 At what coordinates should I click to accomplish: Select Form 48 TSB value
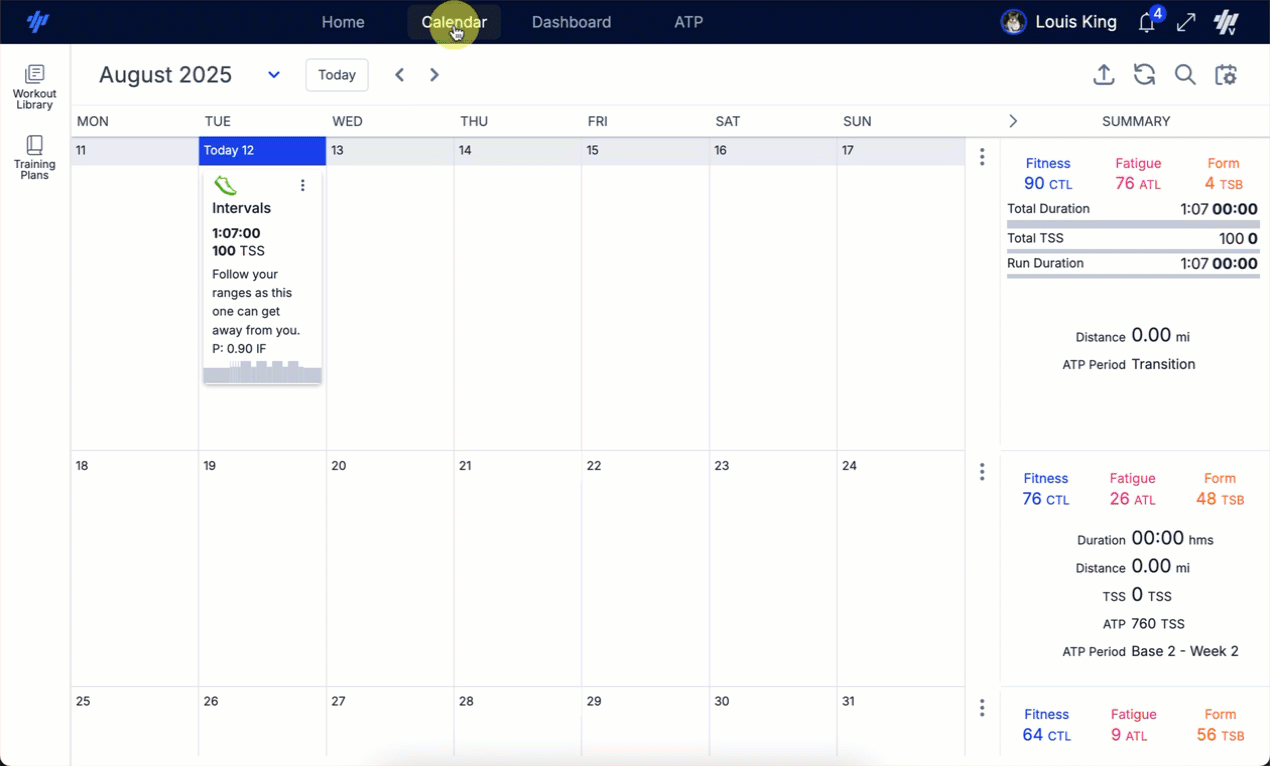coord(1220,499)
